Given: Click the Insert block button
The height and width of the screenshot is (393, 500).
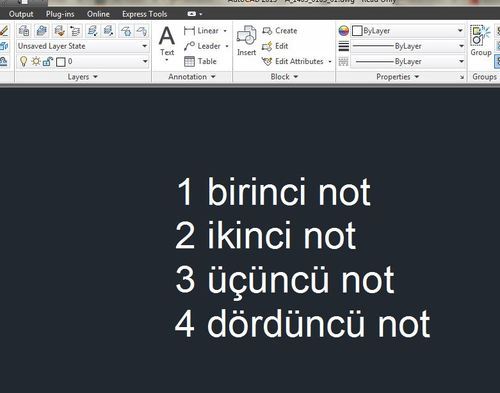Looking at the screenshot, I should [x=247, y=41].
